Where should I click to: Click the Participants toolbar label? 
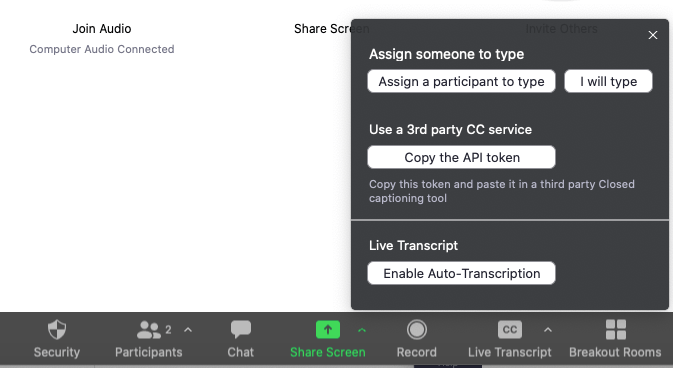(149, 352)
